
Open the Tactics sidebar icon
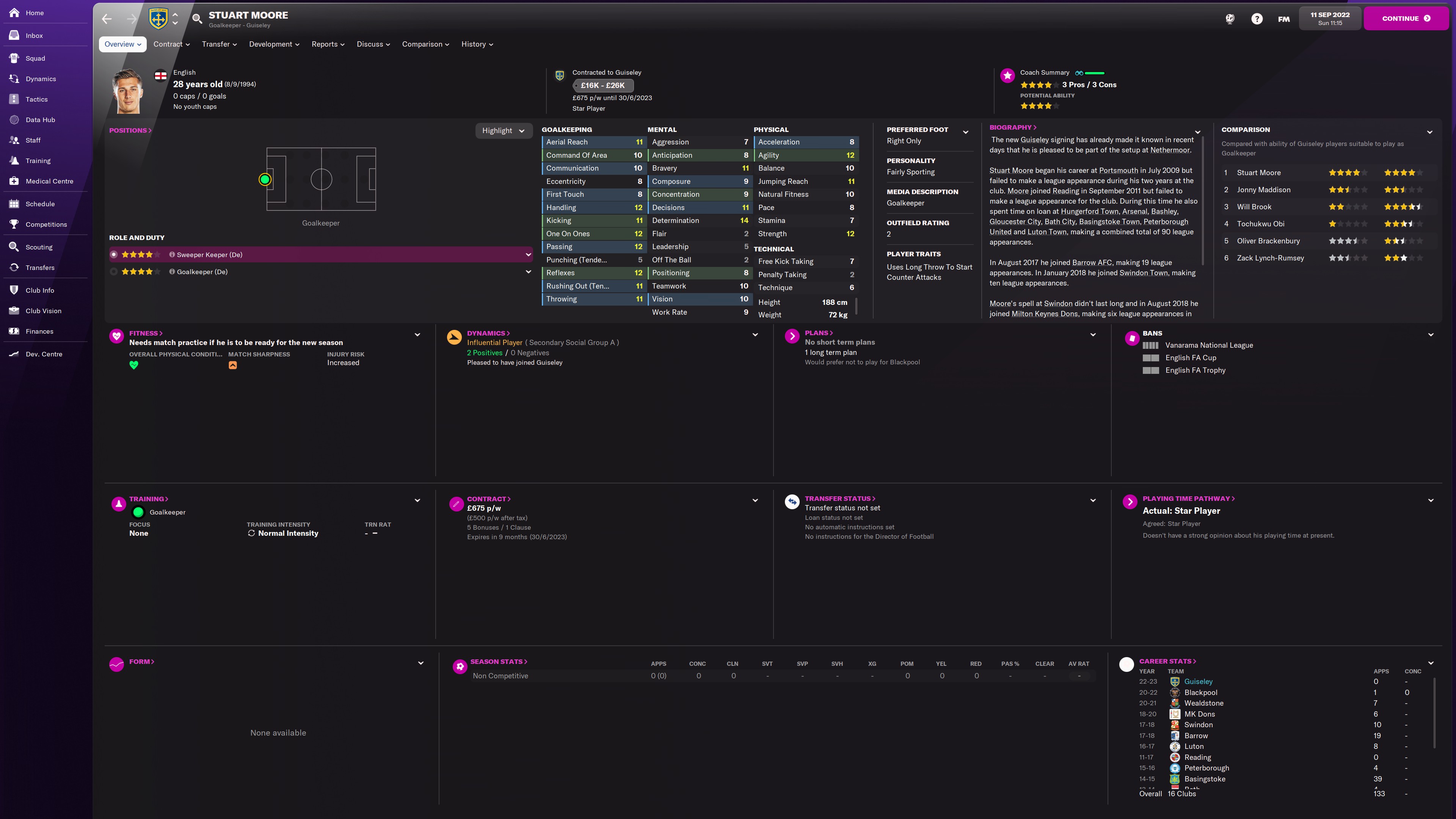(15, 99)
